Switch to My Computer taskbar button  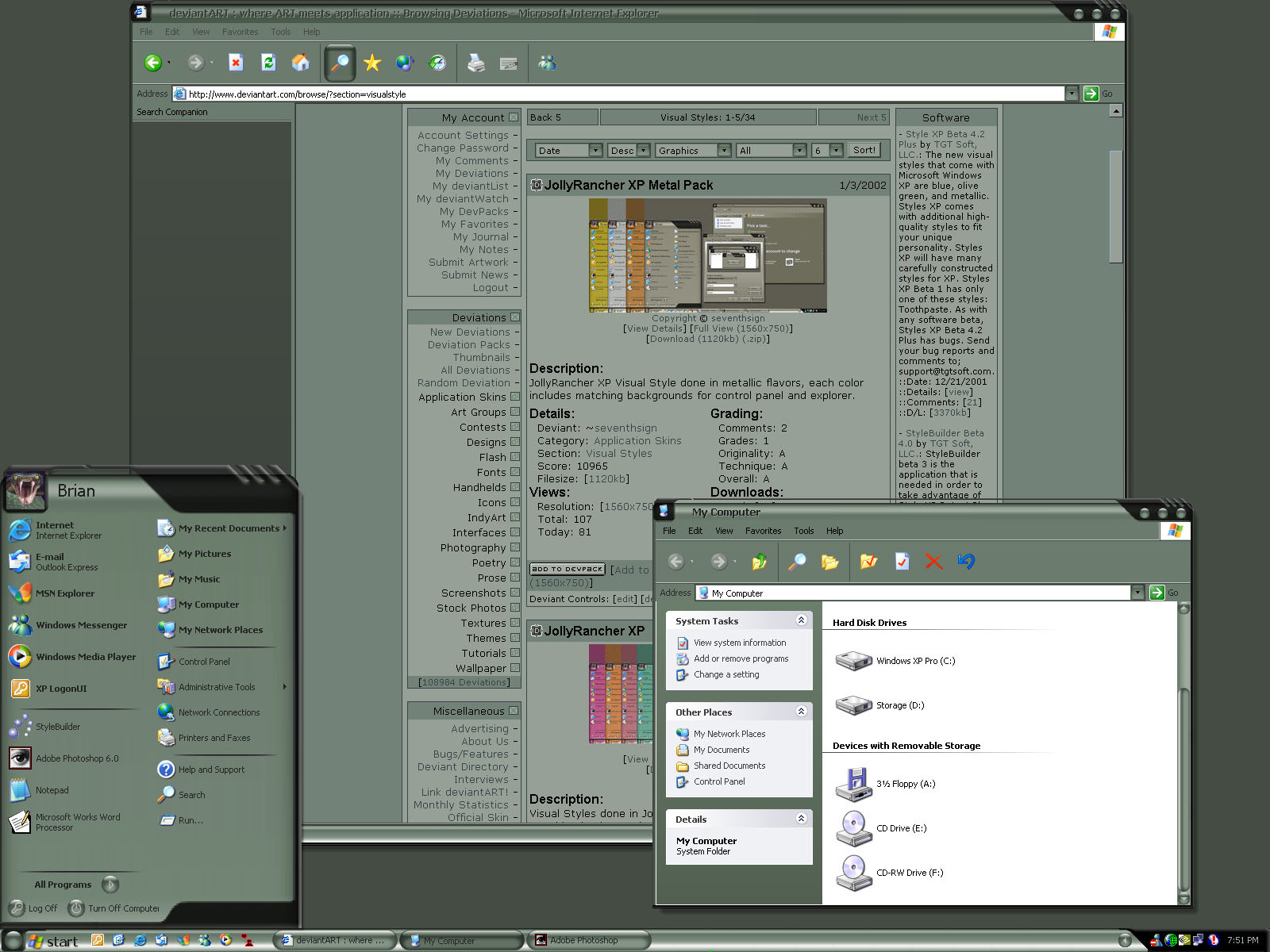pos(461,941)
